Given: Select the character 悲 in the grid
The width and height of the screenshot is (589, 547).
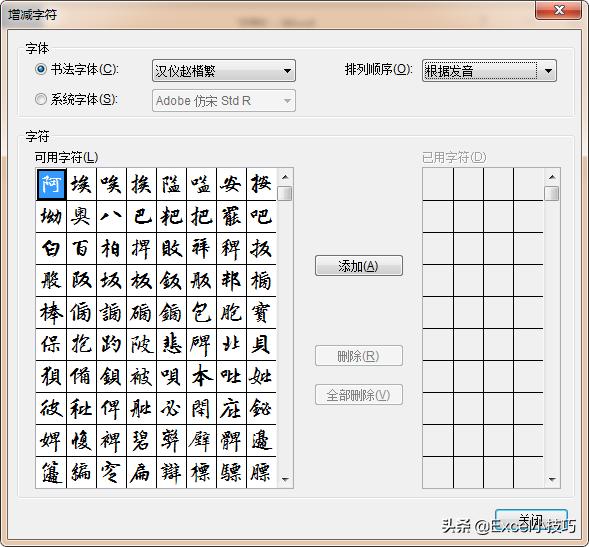Looking at the screenshot, I should tap(171, 345).
